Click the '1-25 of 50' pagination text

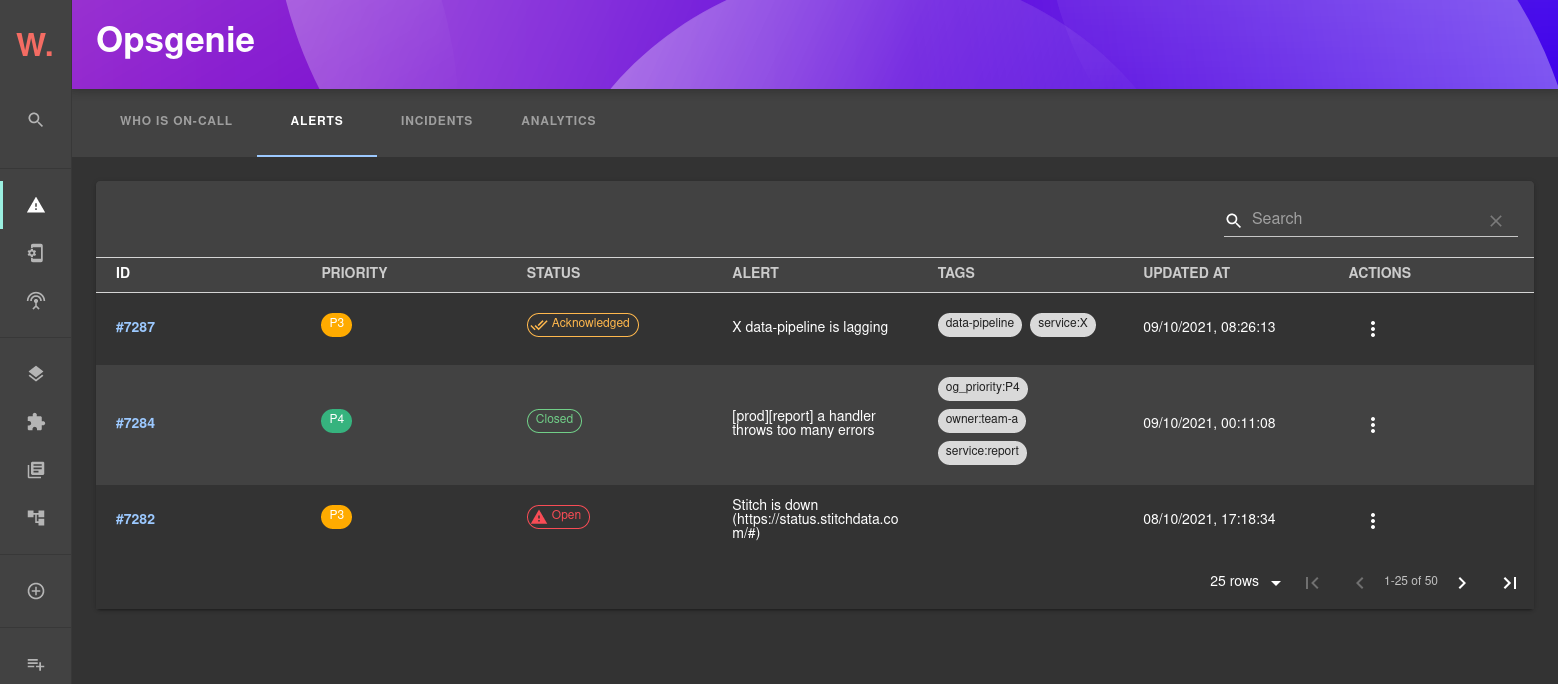[x=1411, y=581]
